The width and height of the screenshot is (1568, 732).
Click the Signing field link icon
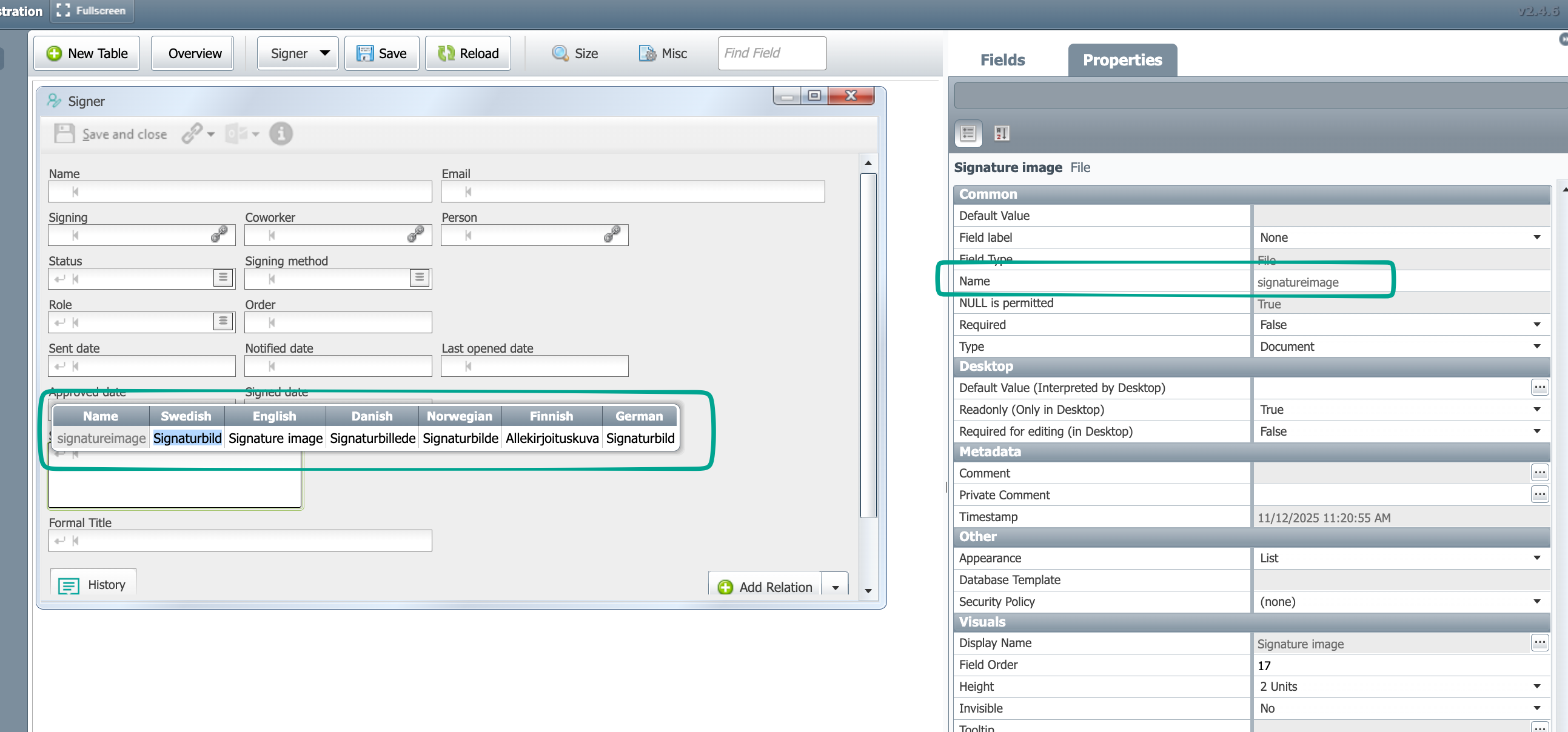click(x=219, y=235)
